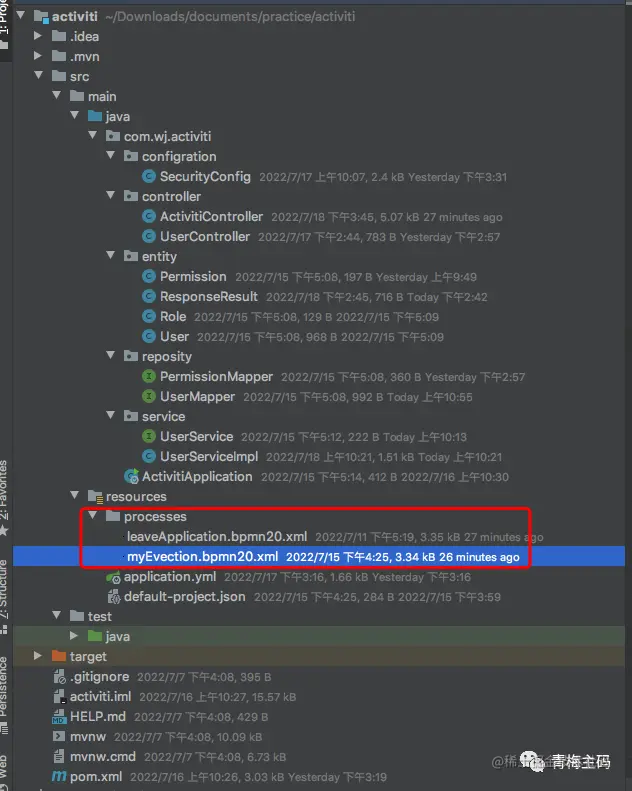Collapse the resources folder arrow
632x791 pixels.
pyautogui.click(x=75, y=495)
